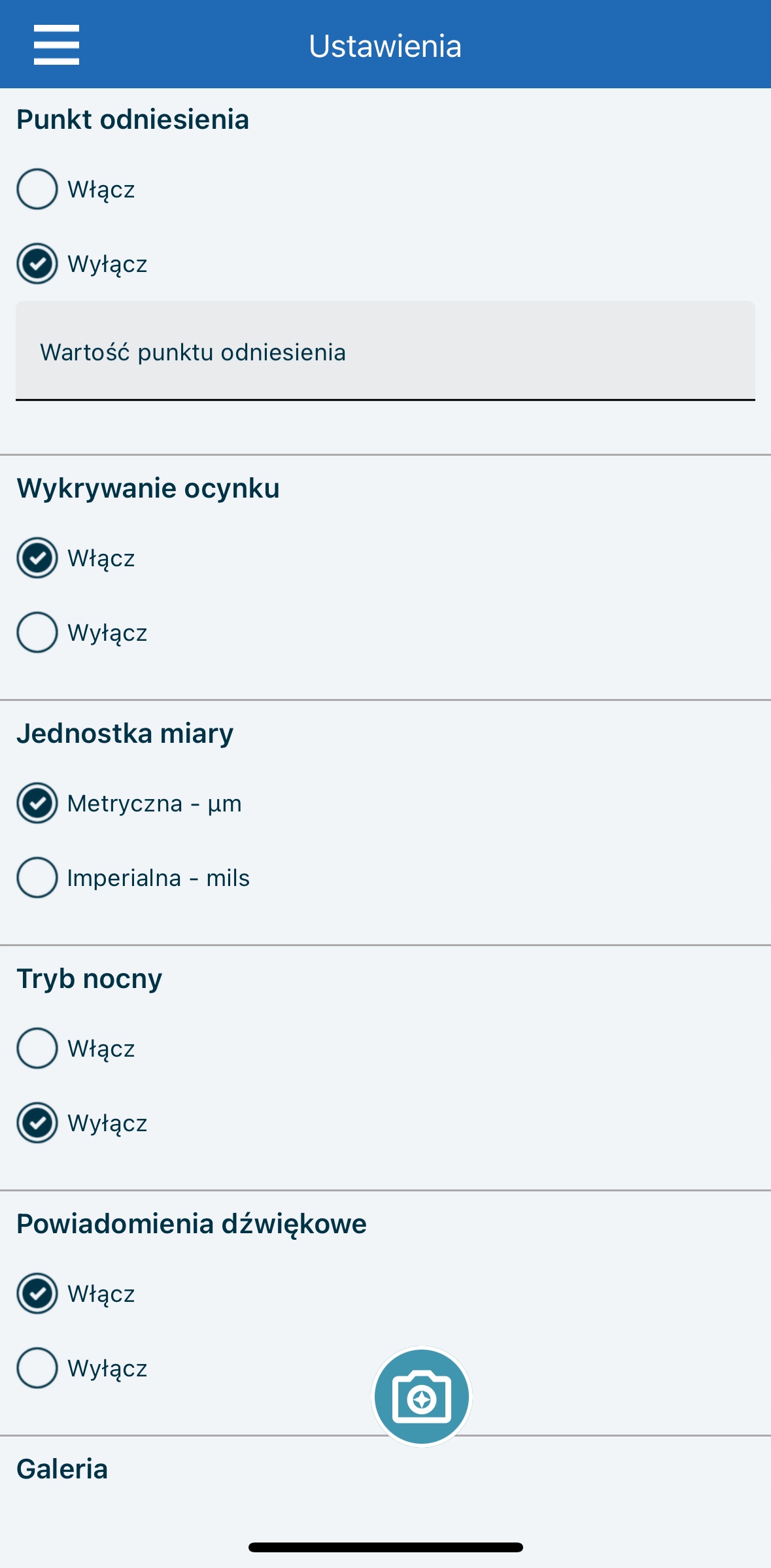Tap the floating camera button

pos(422,1397)
